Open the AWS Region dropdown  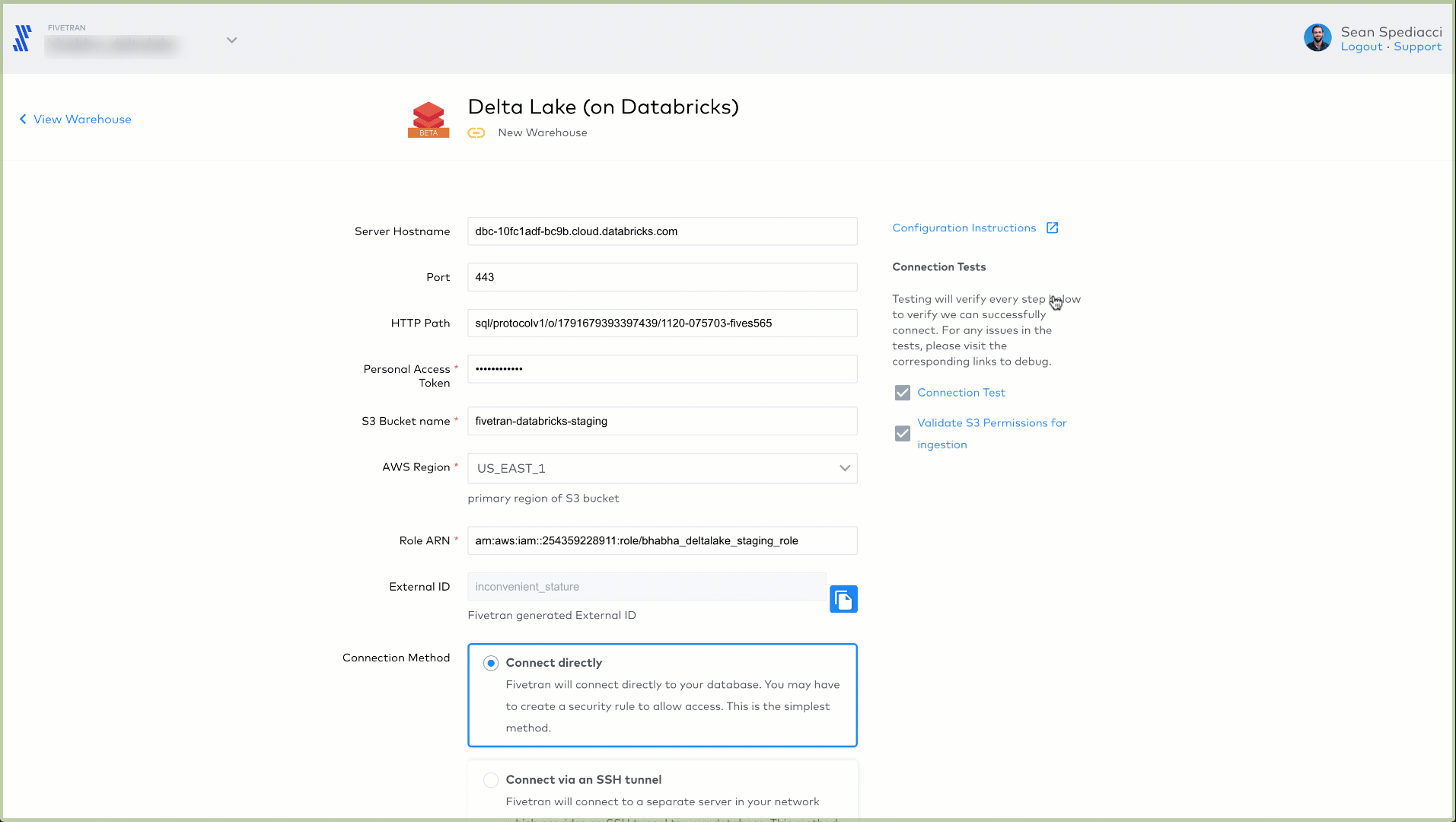[x=843, y=468]
